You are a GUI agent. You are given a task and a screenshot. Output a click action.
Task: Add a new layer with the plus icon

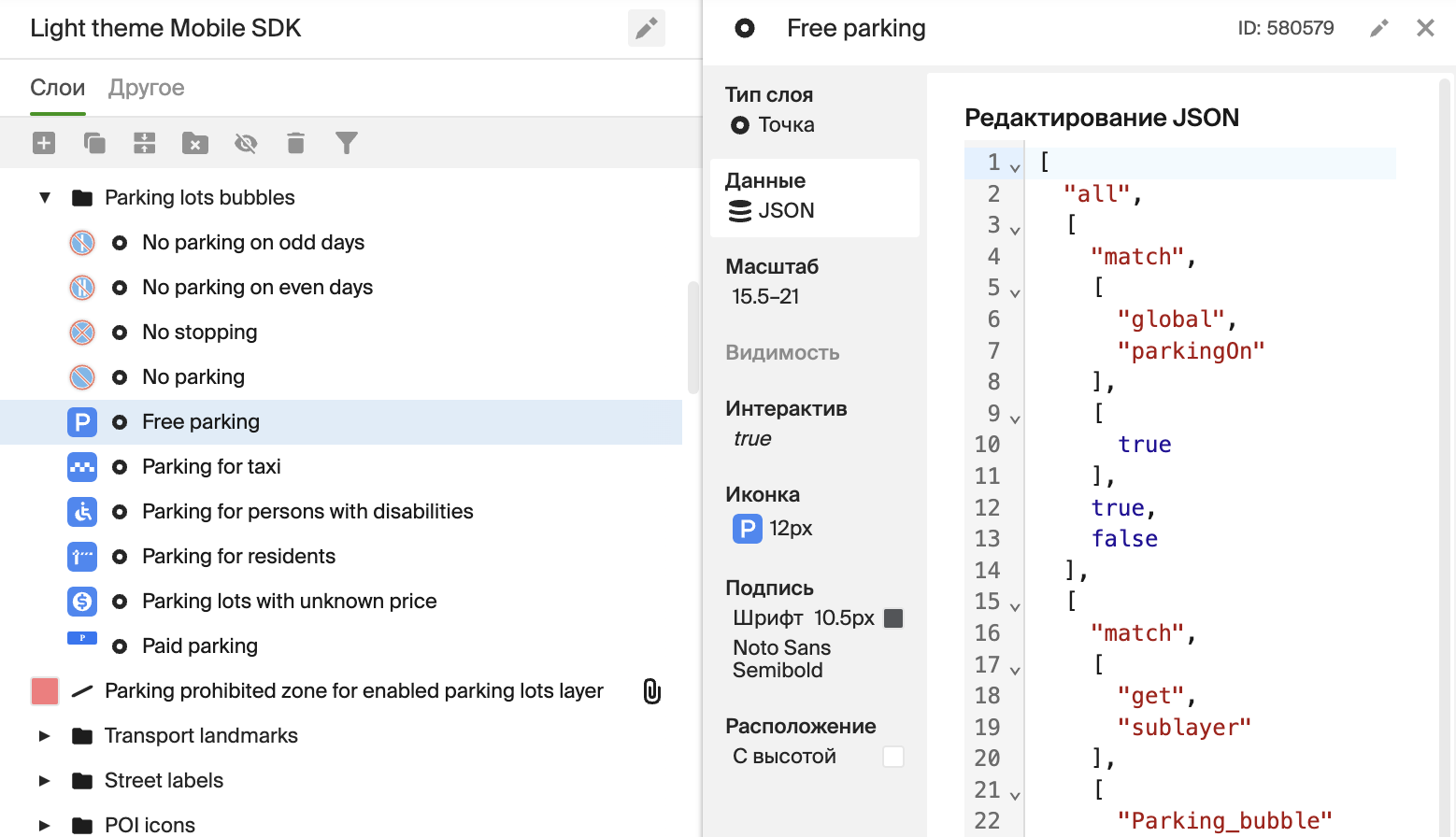44,143
